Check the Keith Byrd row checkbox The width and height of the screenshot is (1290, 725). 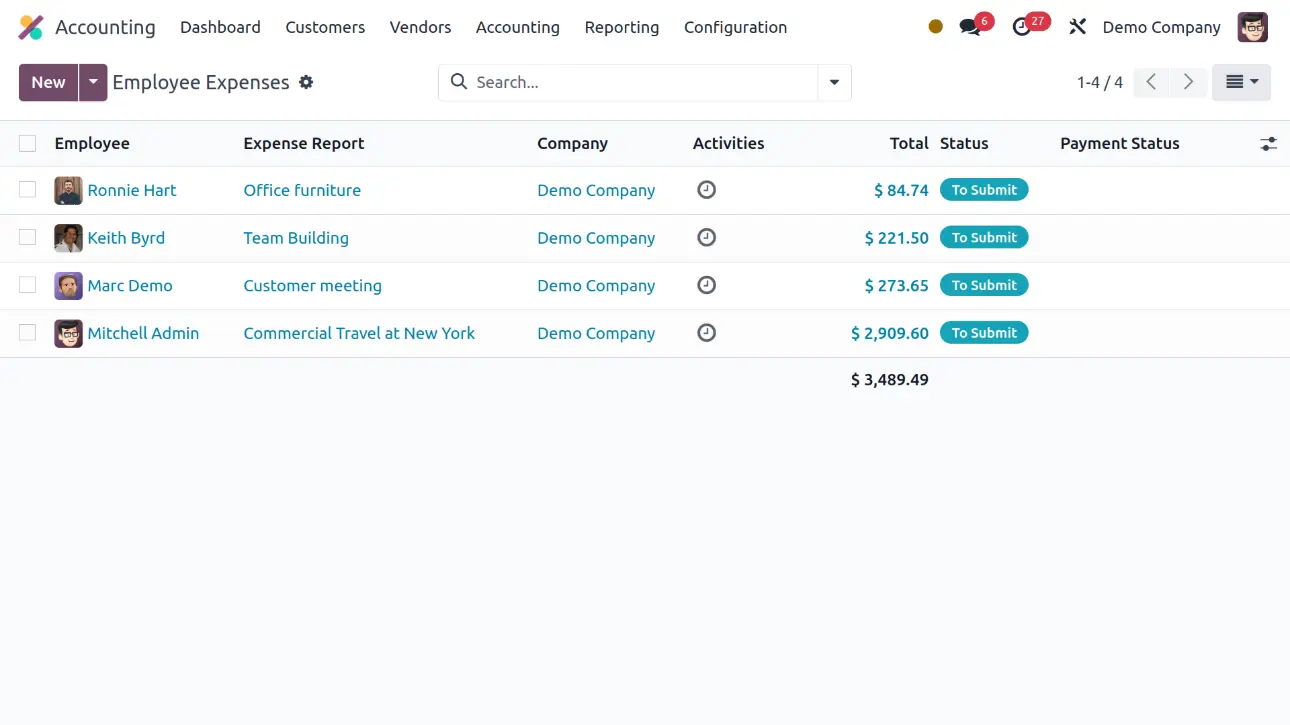[x=28, y=237]
